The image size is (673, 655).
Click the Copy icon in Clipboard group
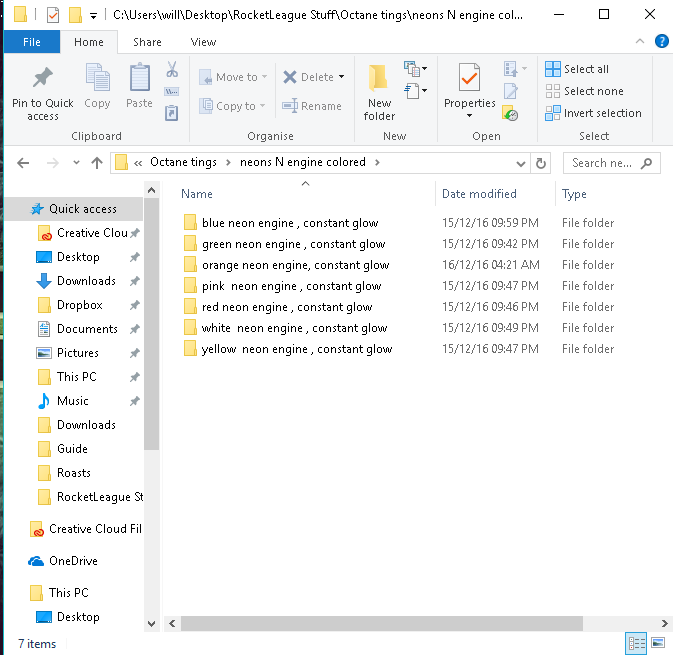[97, 77]
